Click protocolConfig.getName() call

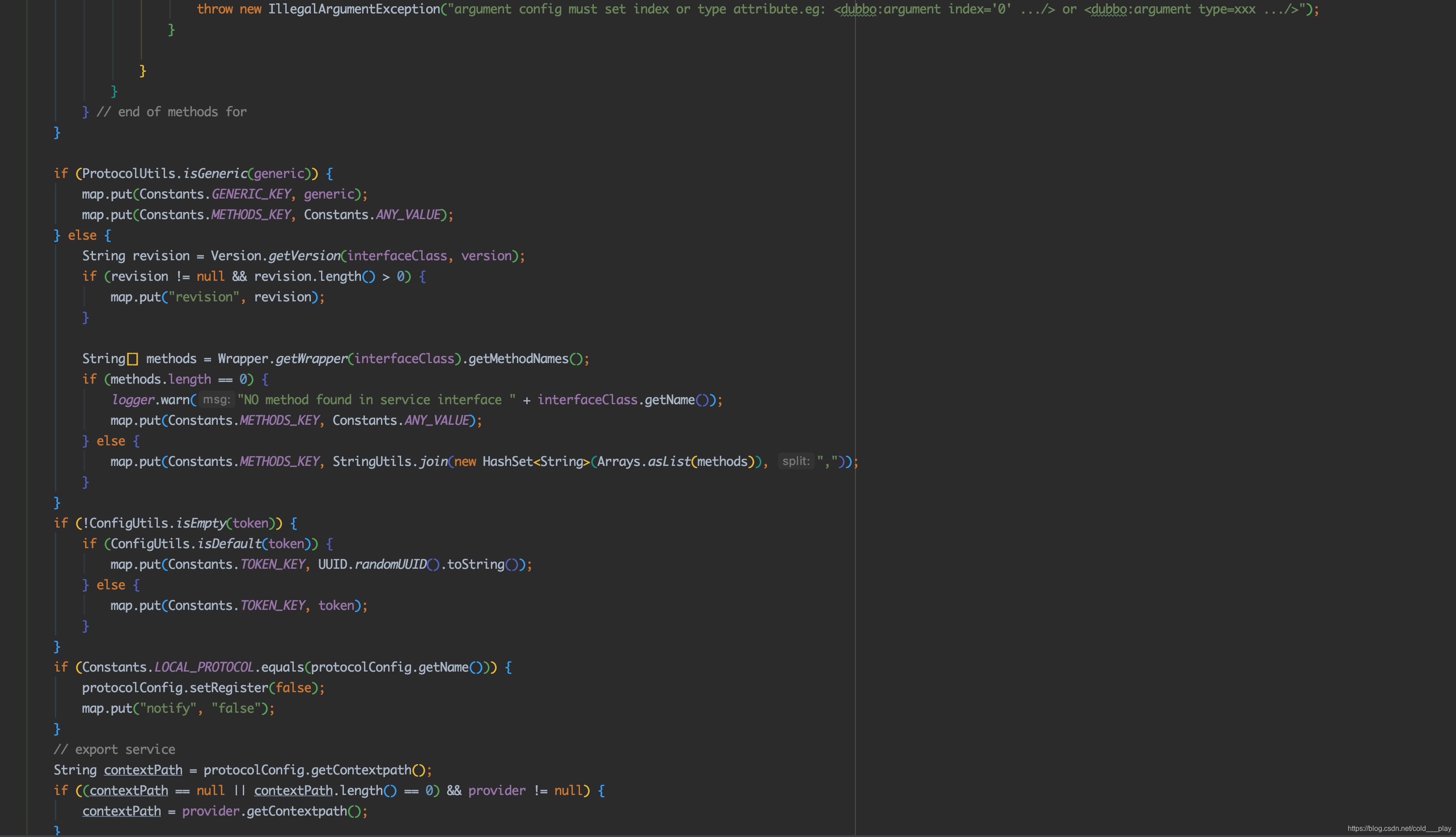point(397,668)
